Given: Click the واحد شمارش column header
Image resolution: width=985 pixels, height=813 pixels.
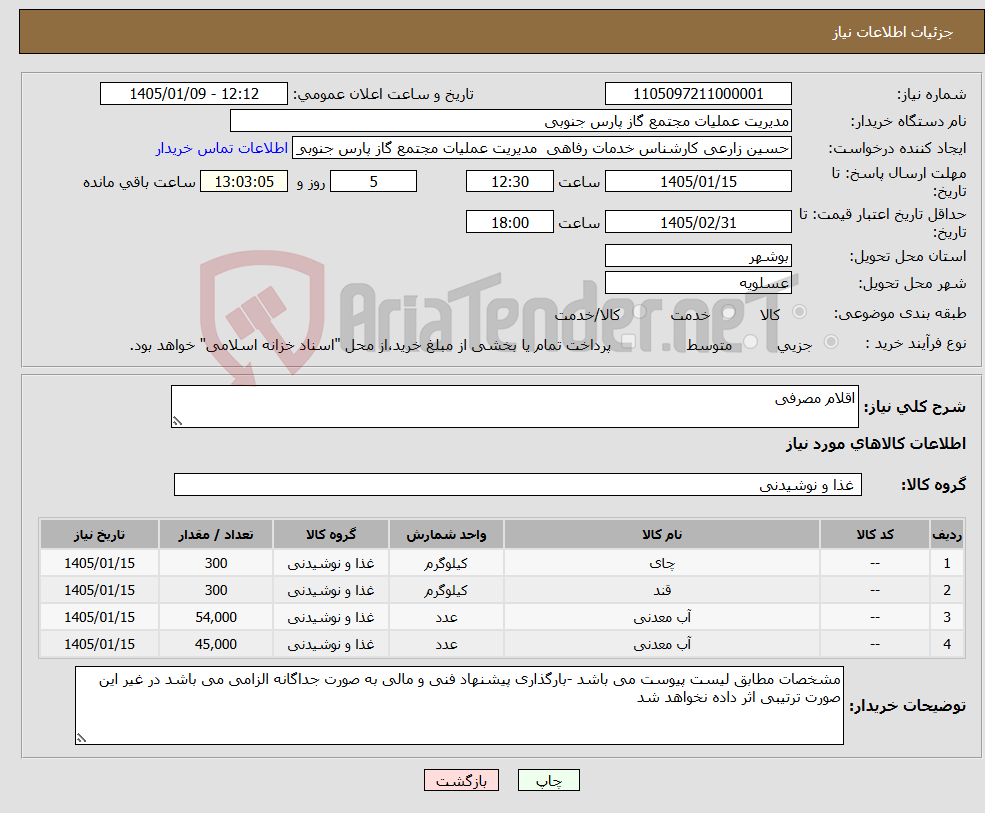Looking at the screenshot, I should pyautogui.click(x=446, y=535).
